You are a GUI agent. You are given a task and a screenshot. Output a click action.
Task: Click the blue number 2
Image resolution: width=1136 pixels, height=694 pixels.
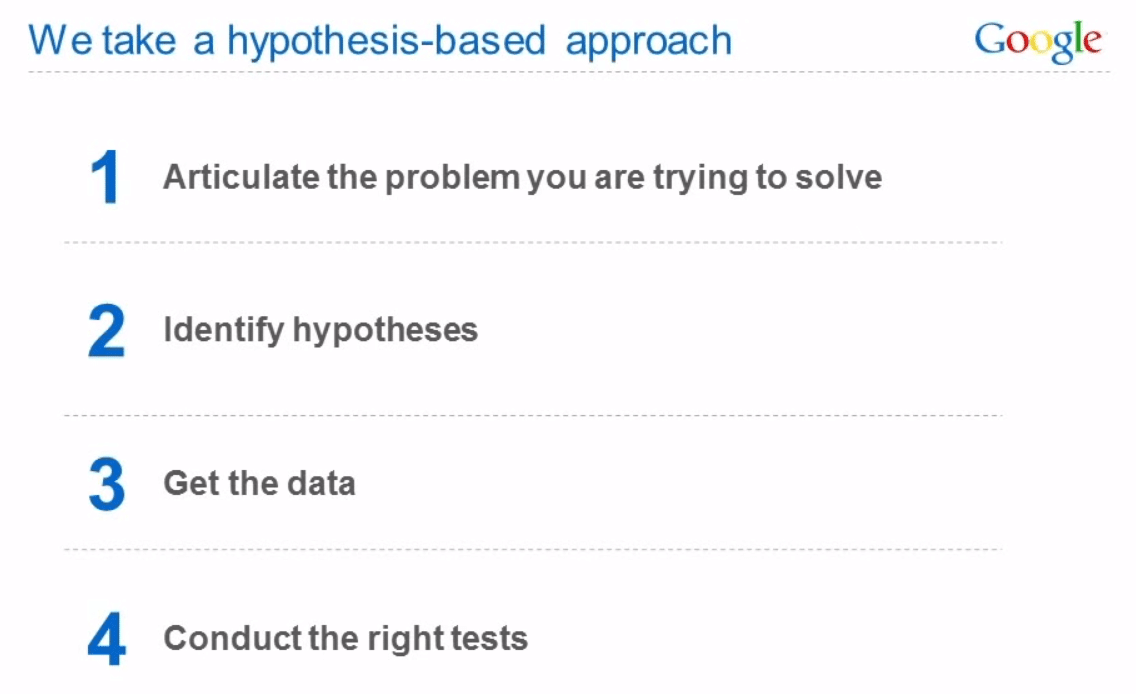106,330
